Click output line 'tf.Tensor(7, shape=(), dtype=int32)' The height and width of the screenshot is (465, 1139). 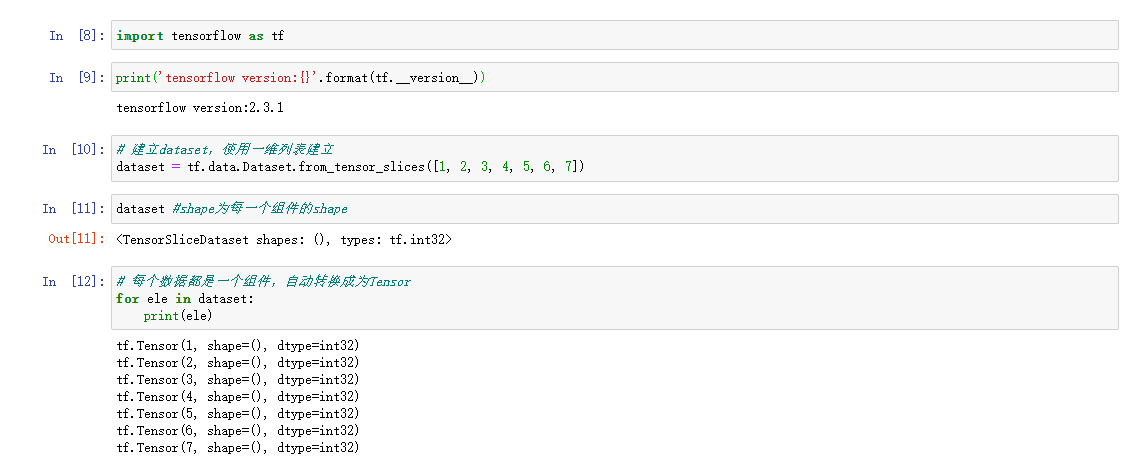pyautogui.click(x=238, y=448)
